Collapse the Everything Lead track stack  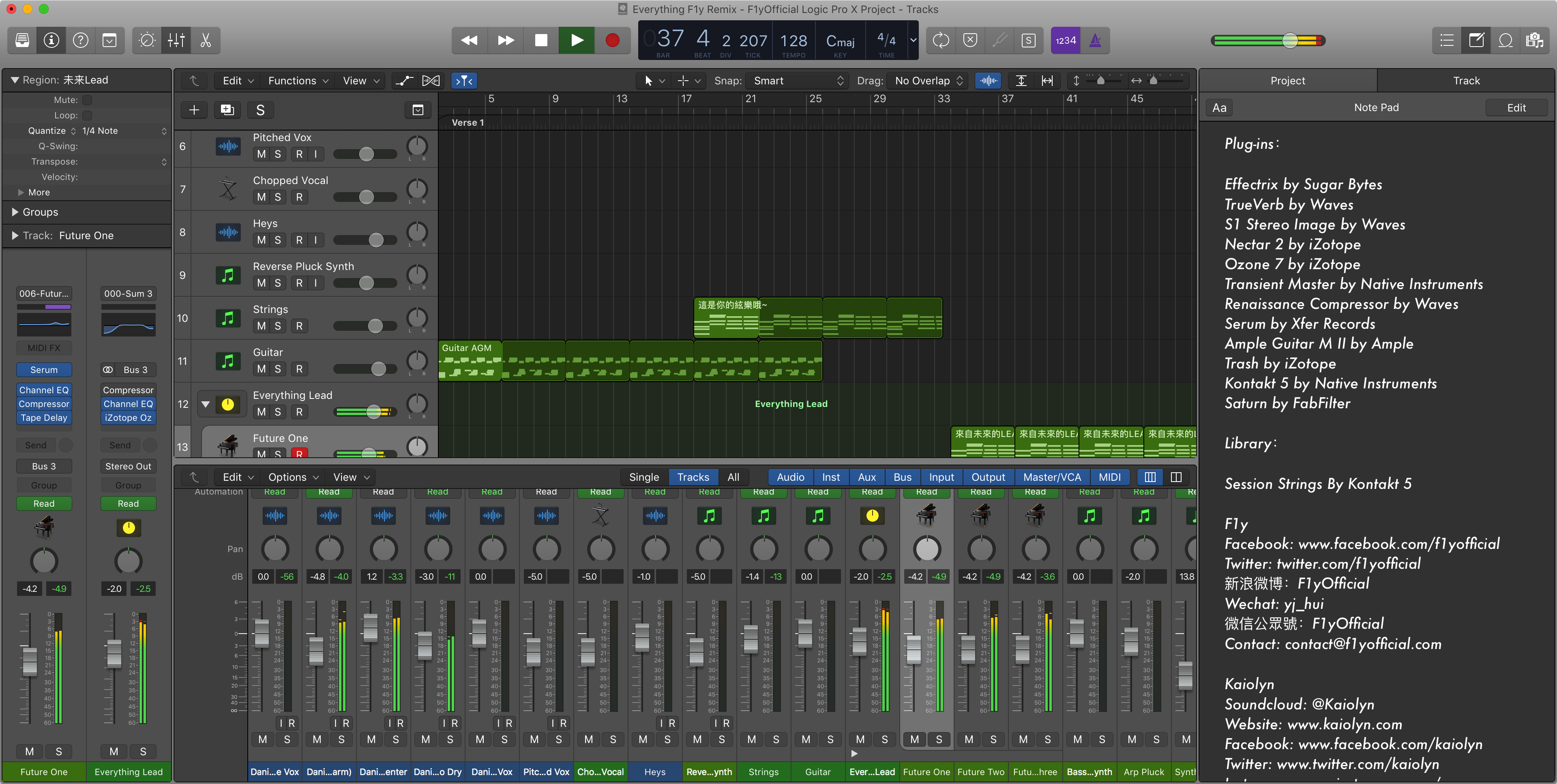(x=206, y=405)
